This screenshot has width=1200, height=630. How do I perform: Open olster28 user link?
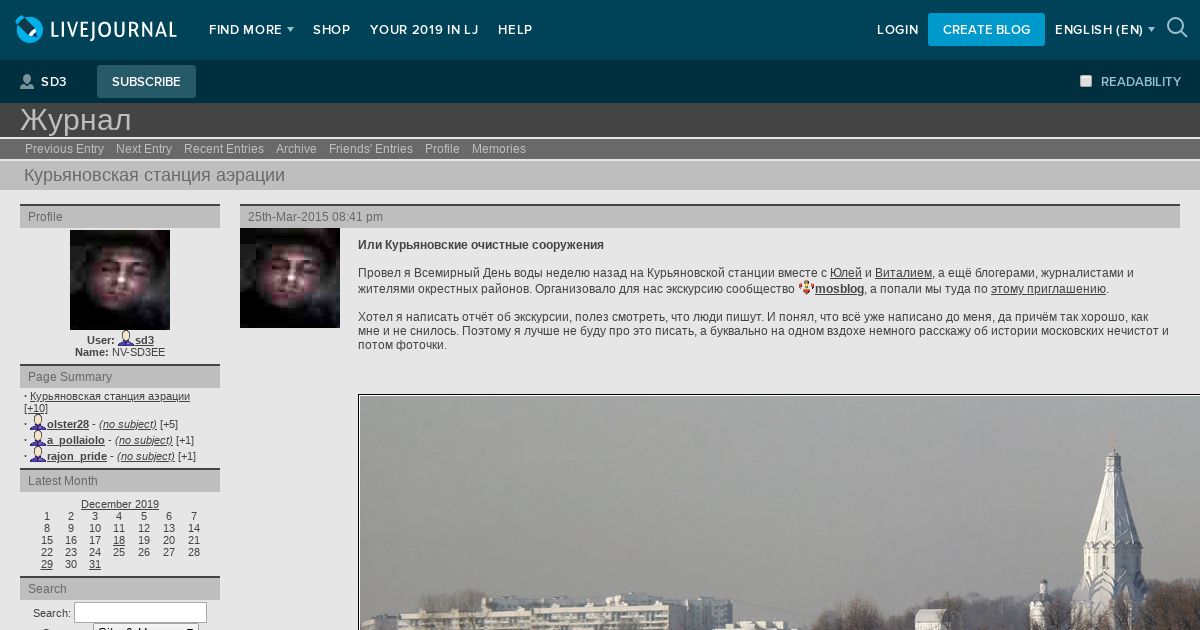68,424
